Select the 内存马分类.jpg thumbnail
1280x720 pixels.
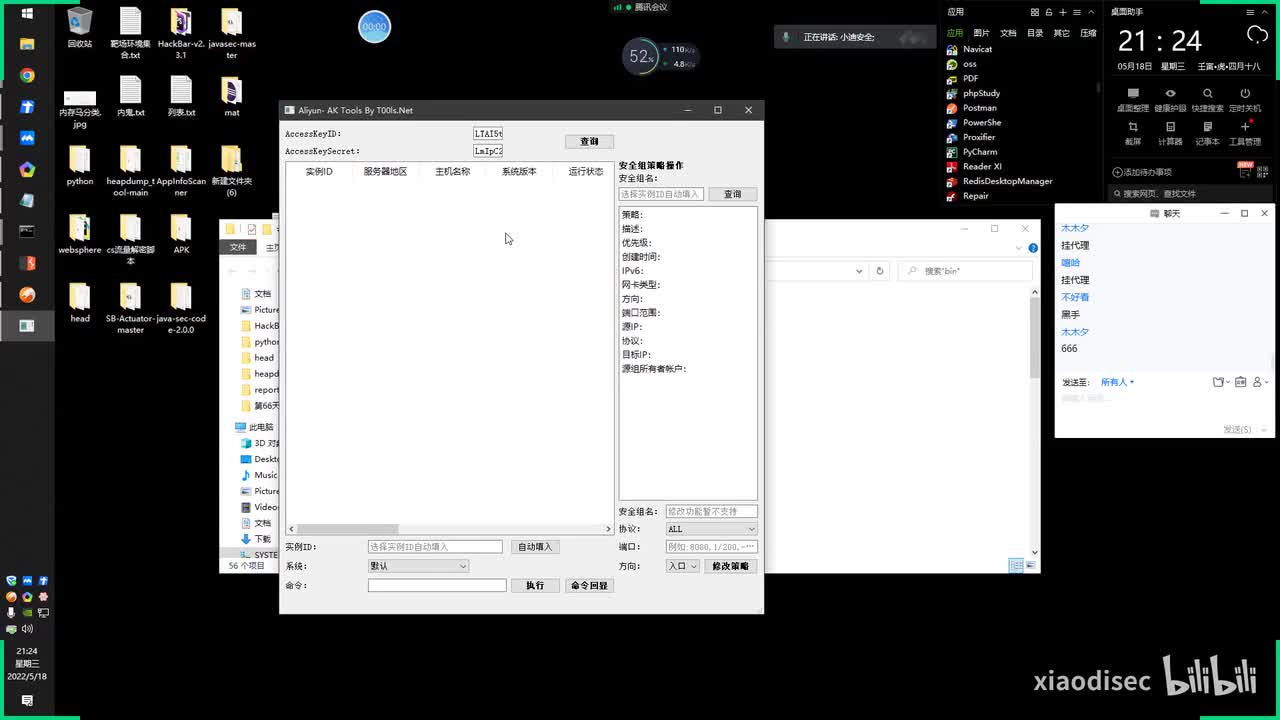tap(80, 109)
